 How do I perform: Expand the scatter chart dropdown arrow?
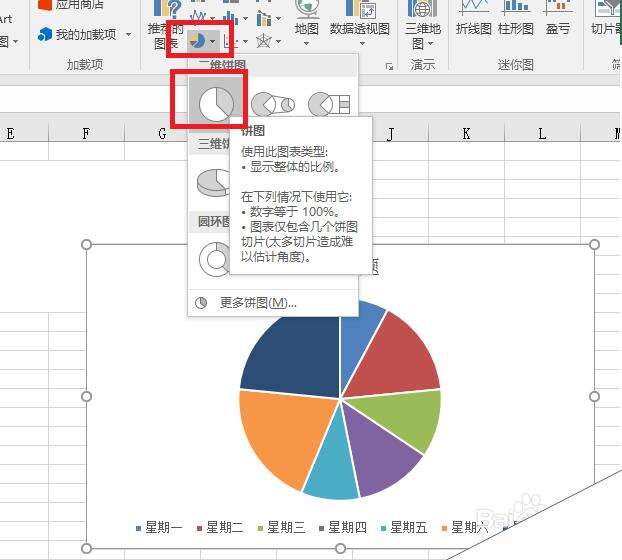pyautogui.click(x=246, y=41)
